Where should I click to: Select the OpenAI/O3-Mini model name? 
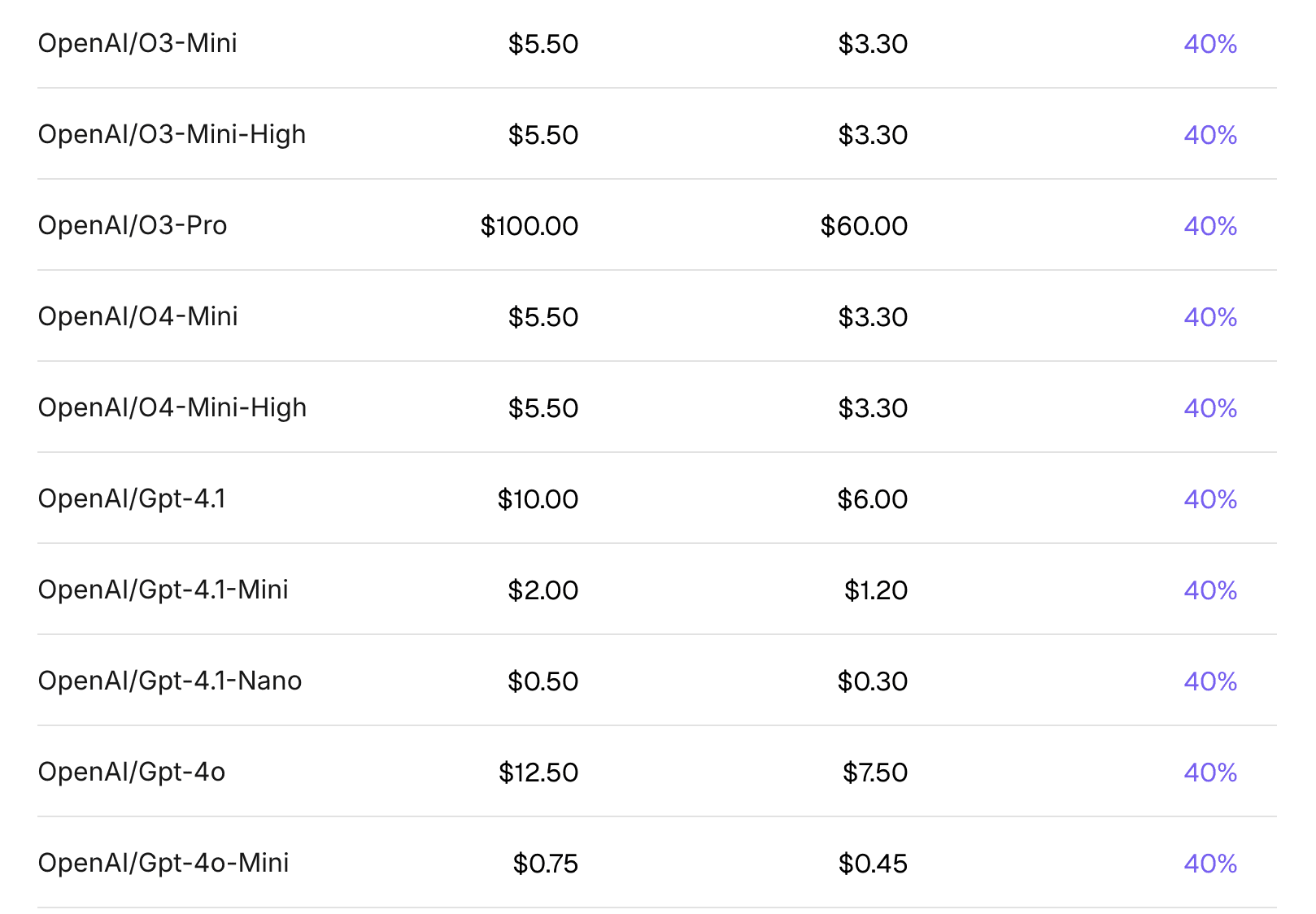coord(137,43)
